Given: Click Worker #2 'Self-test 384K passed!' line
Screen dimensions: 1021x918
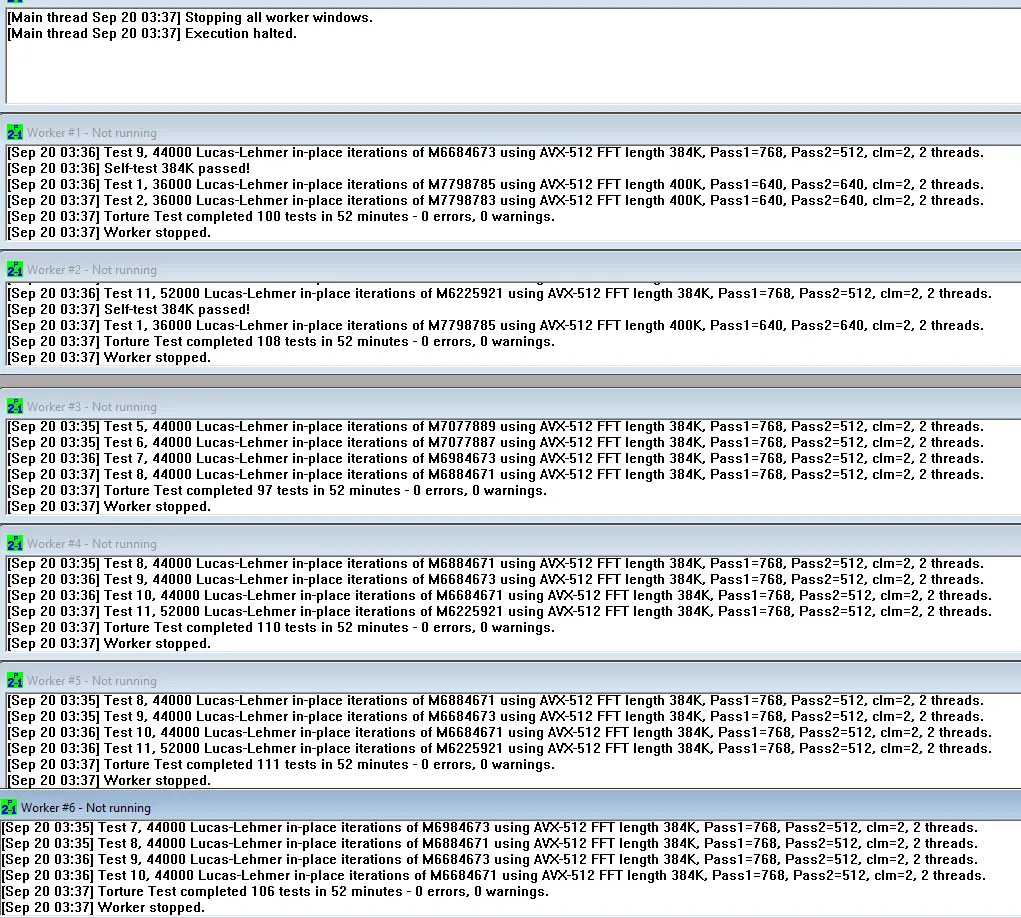Looking at the screenshot, I should 129,309.
